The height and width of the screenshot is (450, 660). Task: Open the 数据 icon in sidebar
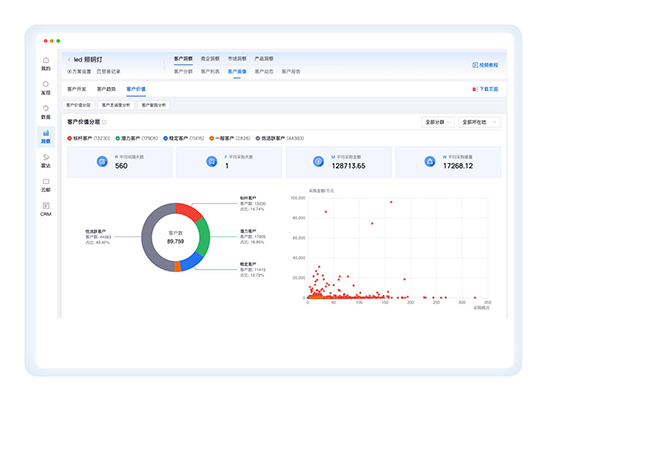[x=46, y=109]
